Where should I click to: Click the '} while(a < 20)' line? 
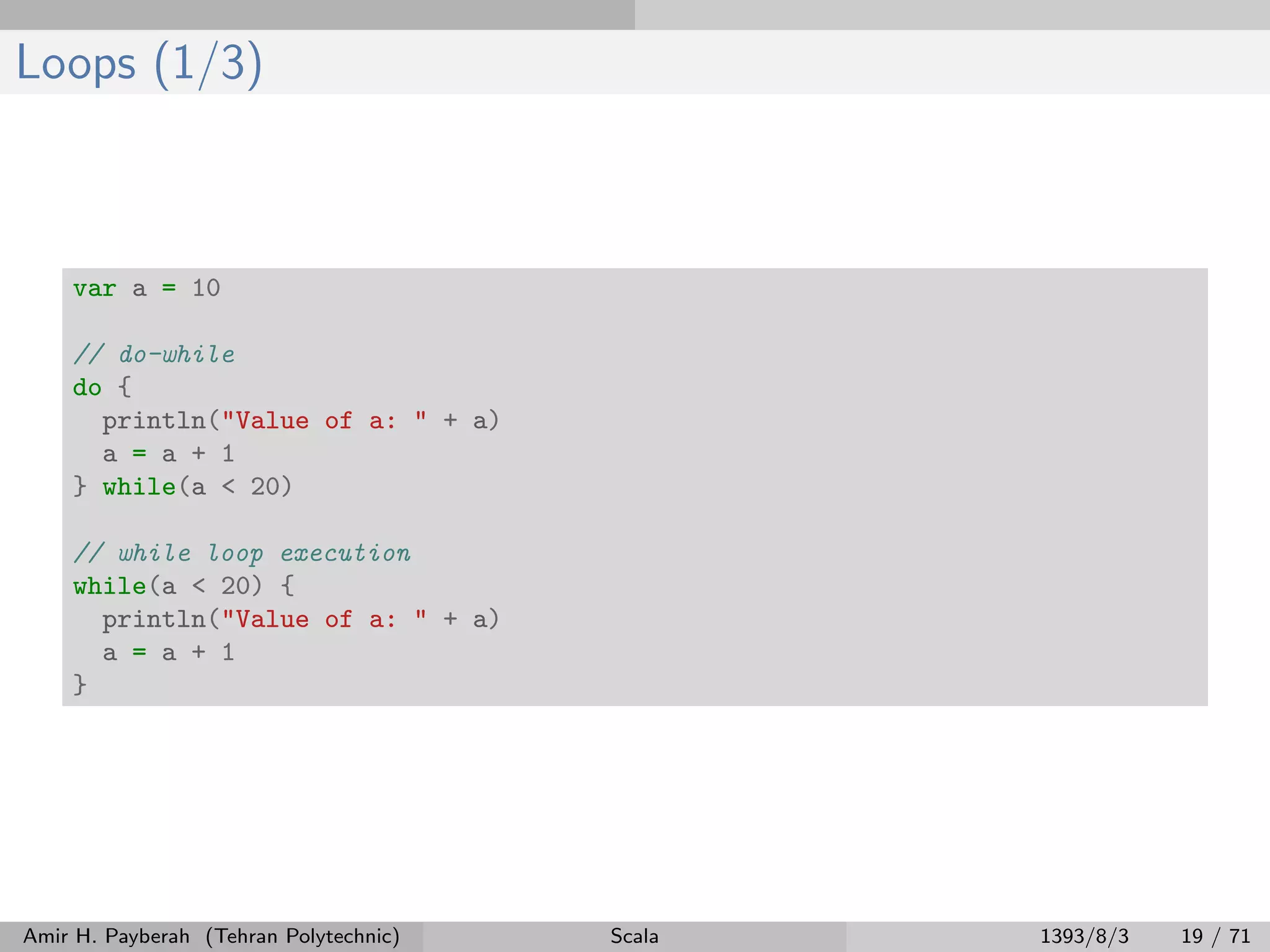182,487
